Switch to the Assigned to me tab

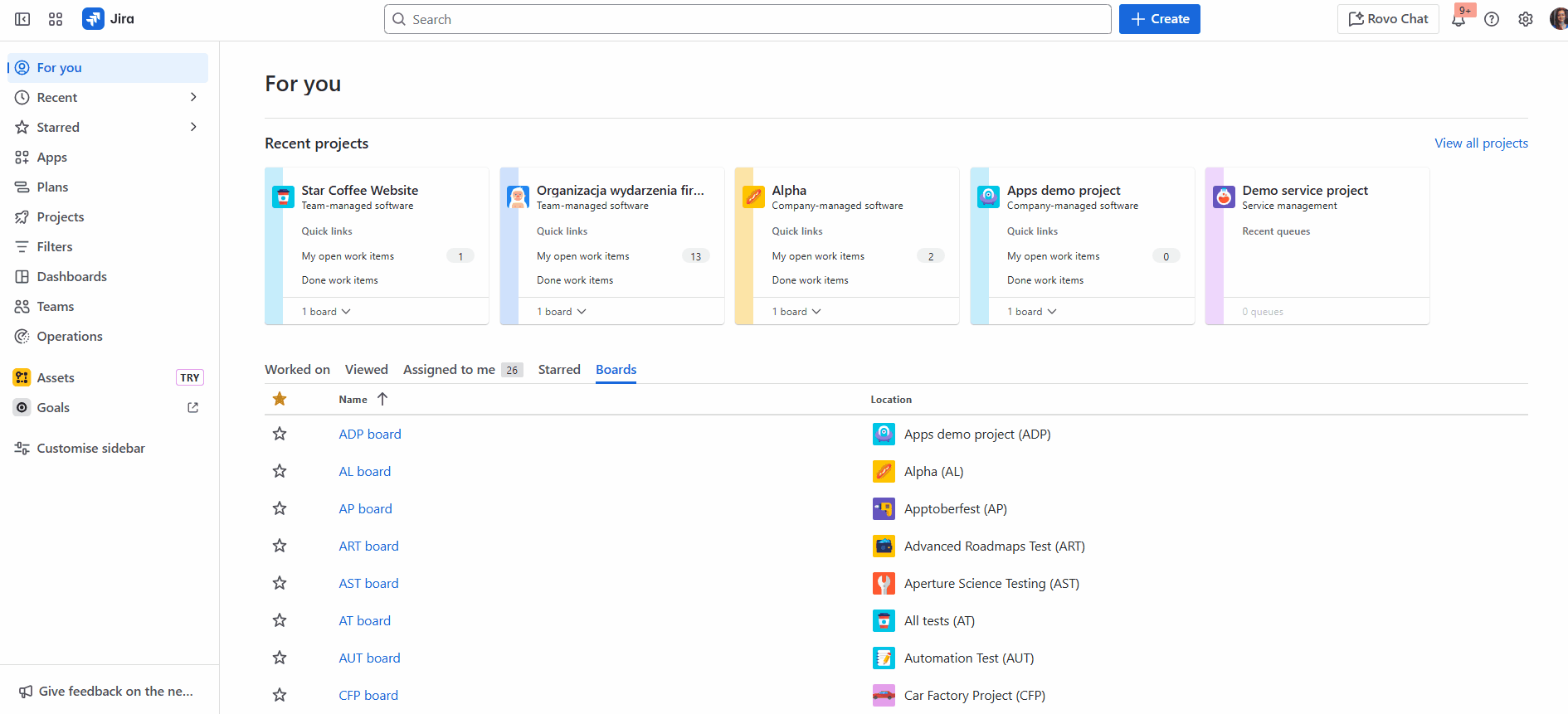(463, 370)
